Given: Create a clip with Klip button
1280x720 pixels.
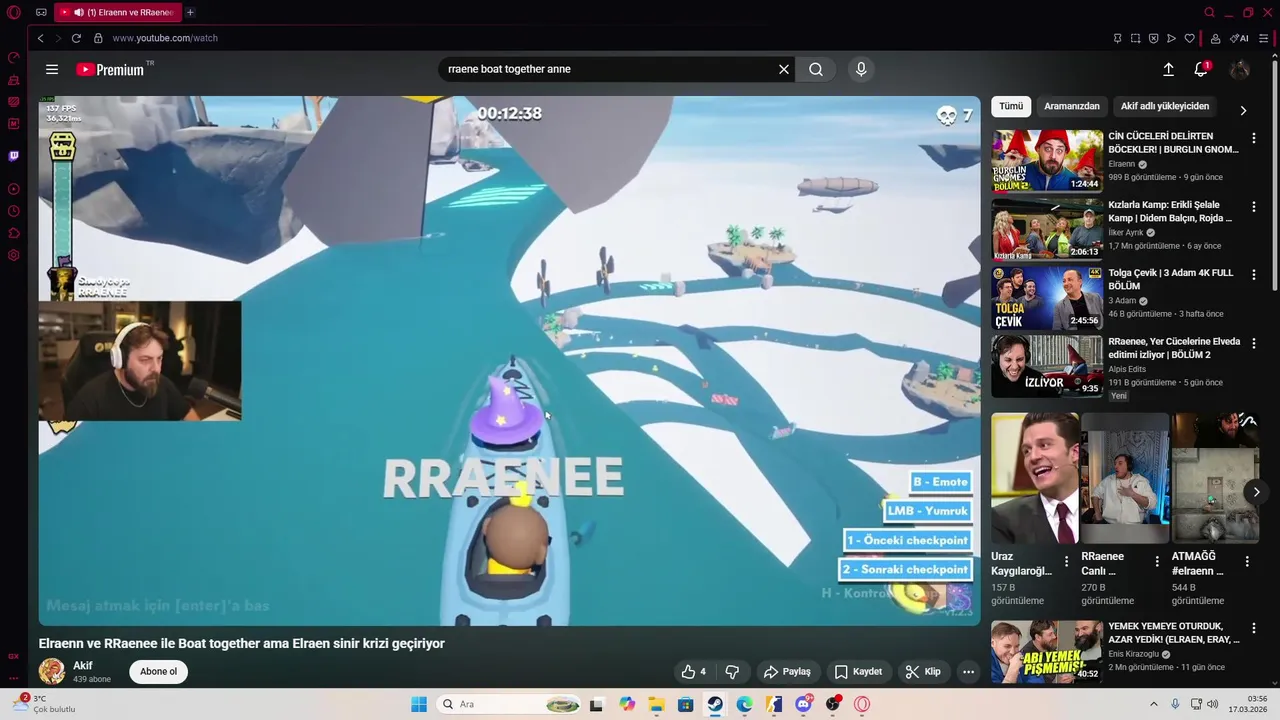Looking at the screenshot, I should coord(923,672).
